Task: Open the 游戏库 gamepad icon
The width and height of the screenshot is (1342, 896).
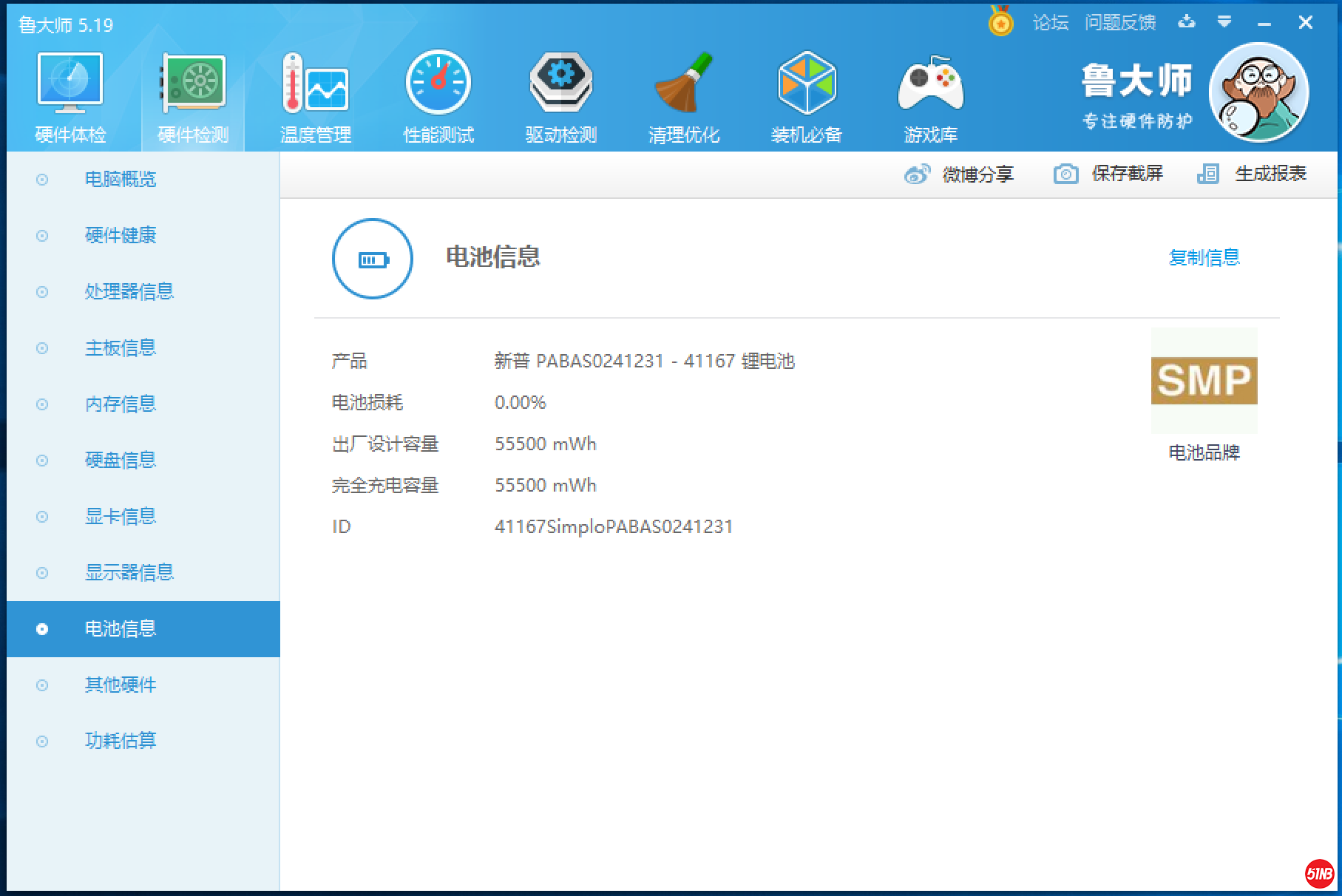Action: (x=930, y=84)
